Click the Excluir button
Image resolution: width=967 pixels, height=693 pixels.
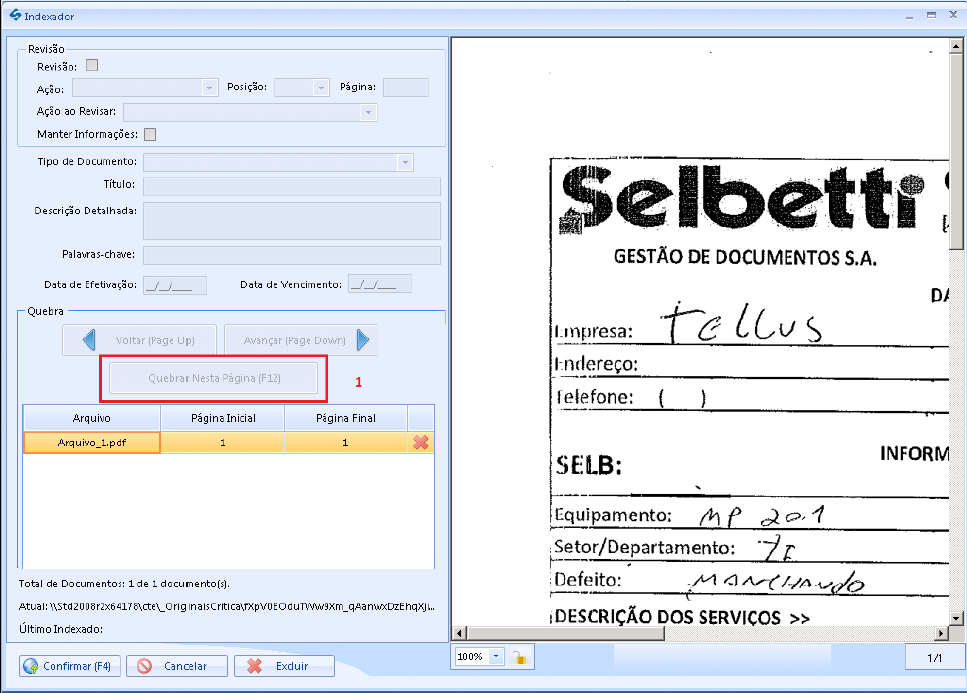coord(284,666)
